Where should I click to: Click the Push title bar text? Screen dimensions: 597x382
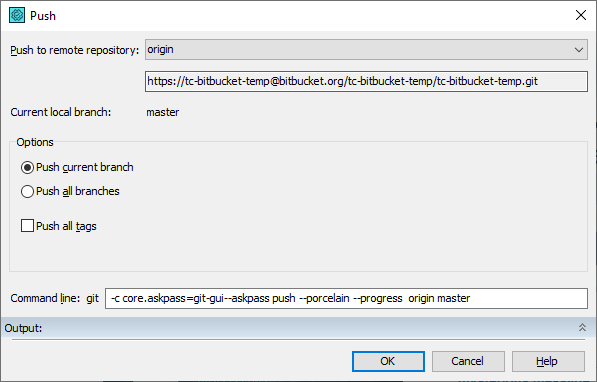(43, 16)
